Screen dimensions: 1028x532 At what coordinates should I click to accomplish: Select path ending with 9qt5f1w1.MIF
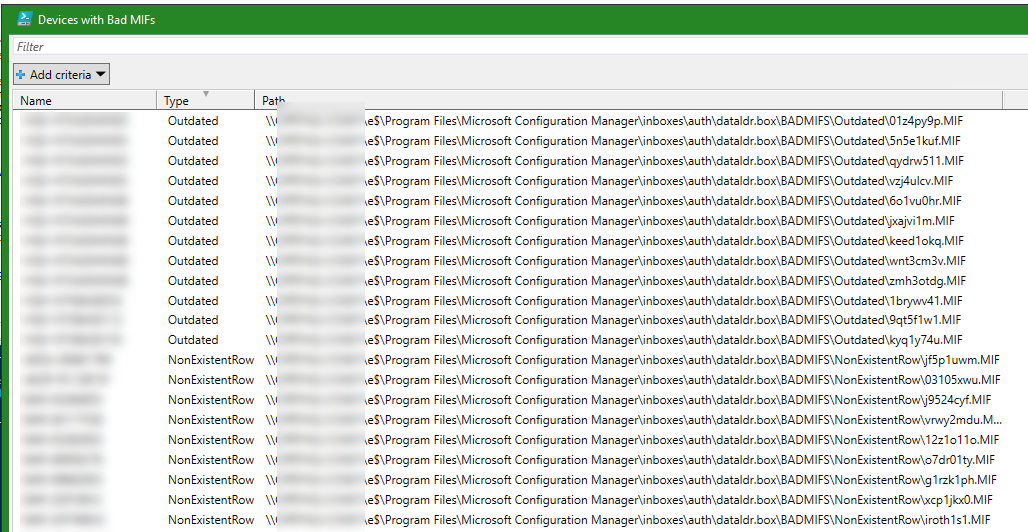click(x=613, y=320)
